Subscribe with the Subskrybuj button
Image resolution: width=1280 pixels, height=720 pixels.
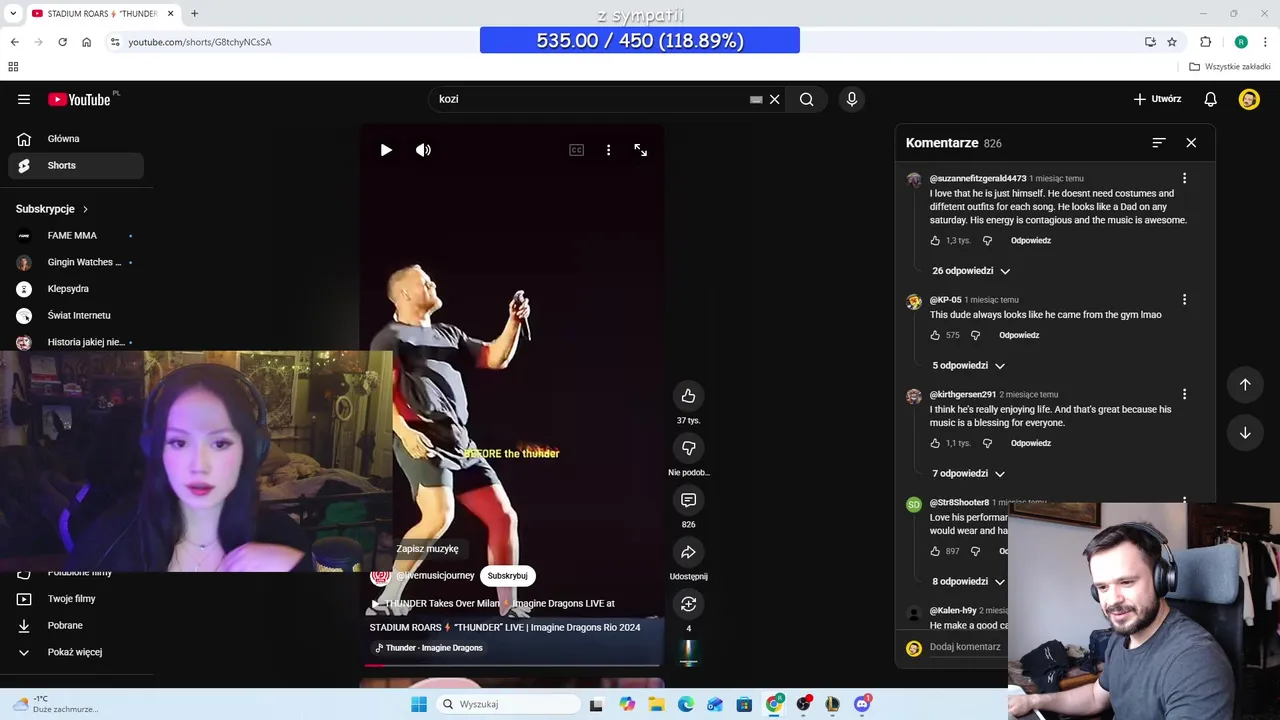click(x=507, y=576)
